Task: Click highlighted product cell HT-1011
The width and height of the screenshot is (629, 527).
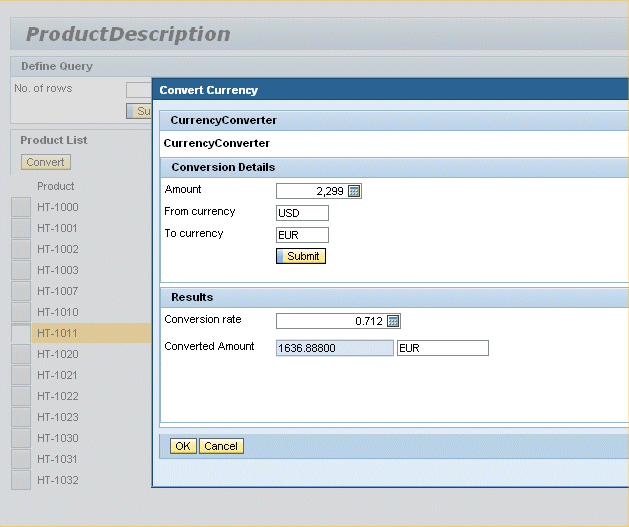Action: click(x=91, y=333)
